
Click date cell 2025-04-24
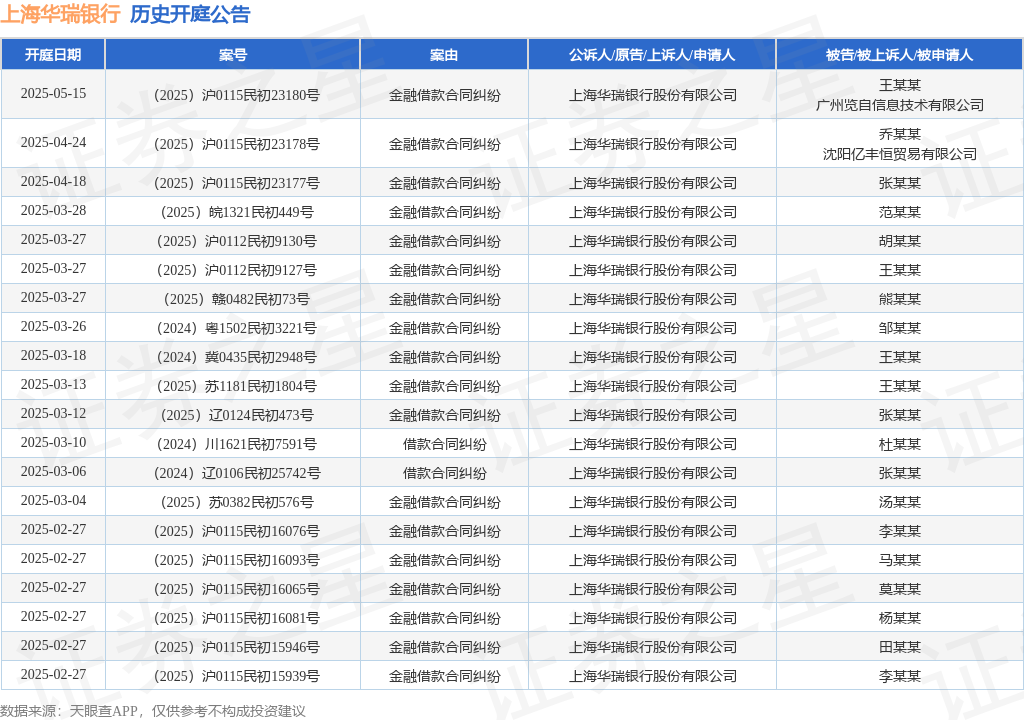[x=53, y=142]
